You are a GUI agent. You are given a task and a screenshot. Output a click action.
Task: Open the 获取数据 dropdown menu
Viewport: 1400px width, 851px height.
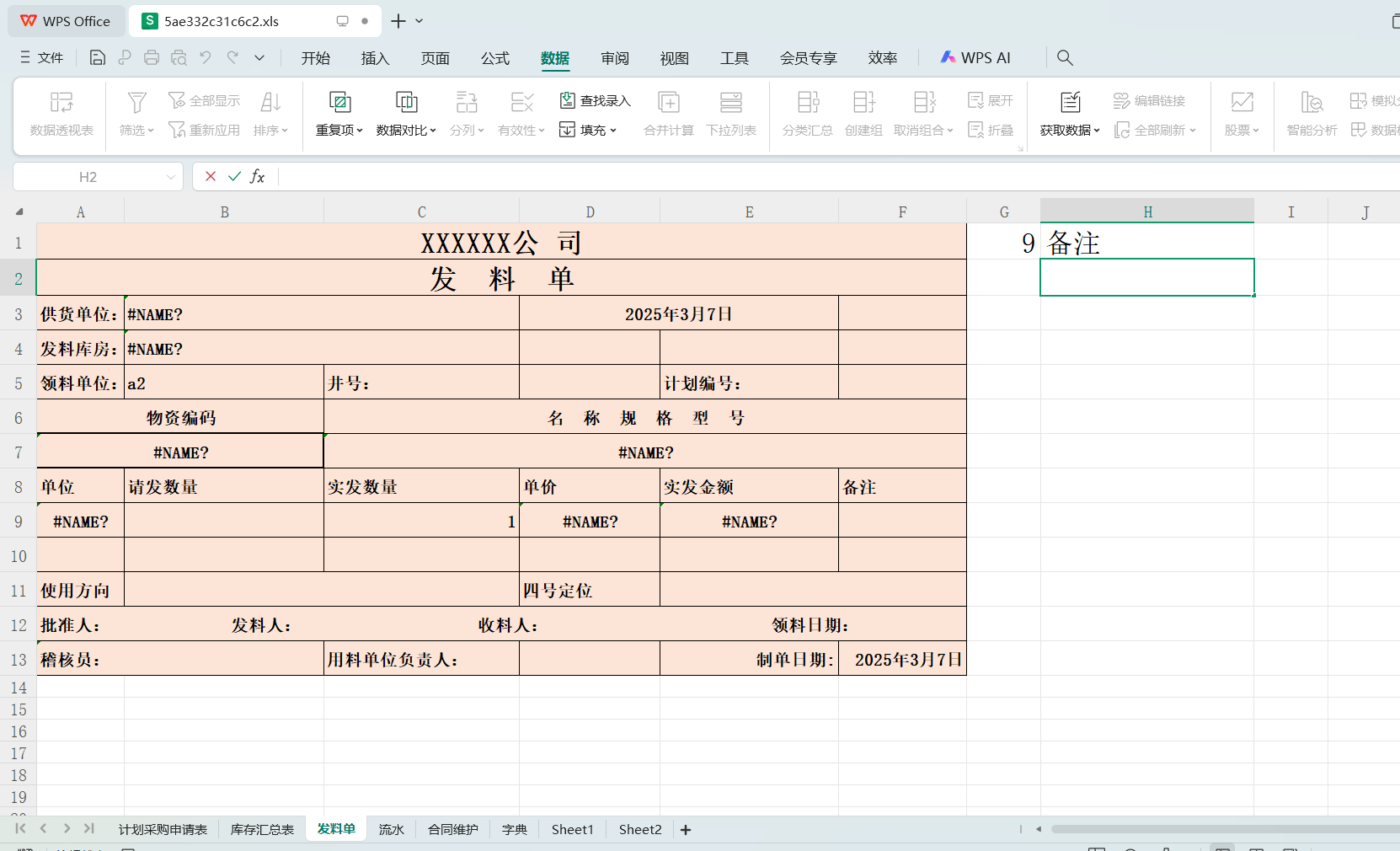(1069, 114)
